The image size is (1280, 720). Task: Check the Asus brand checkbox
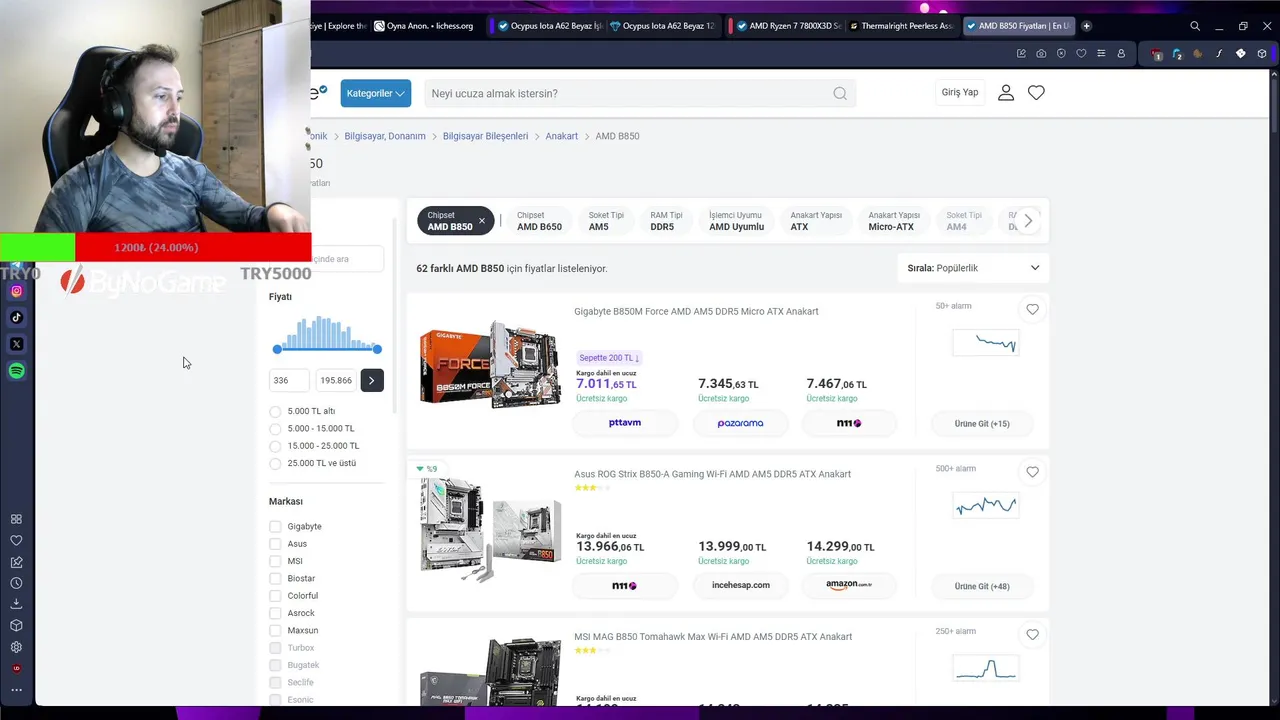[275, 544]
